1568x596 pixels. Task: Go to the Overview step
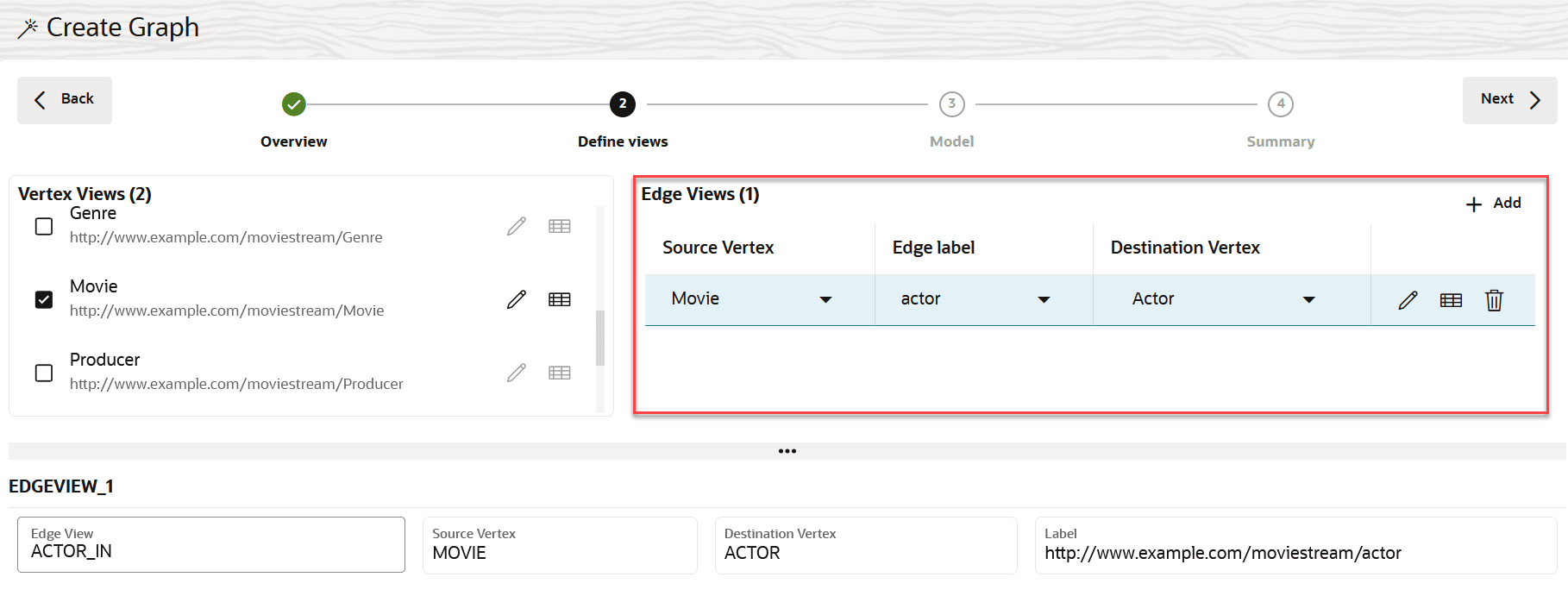click(x=294, y=104)
